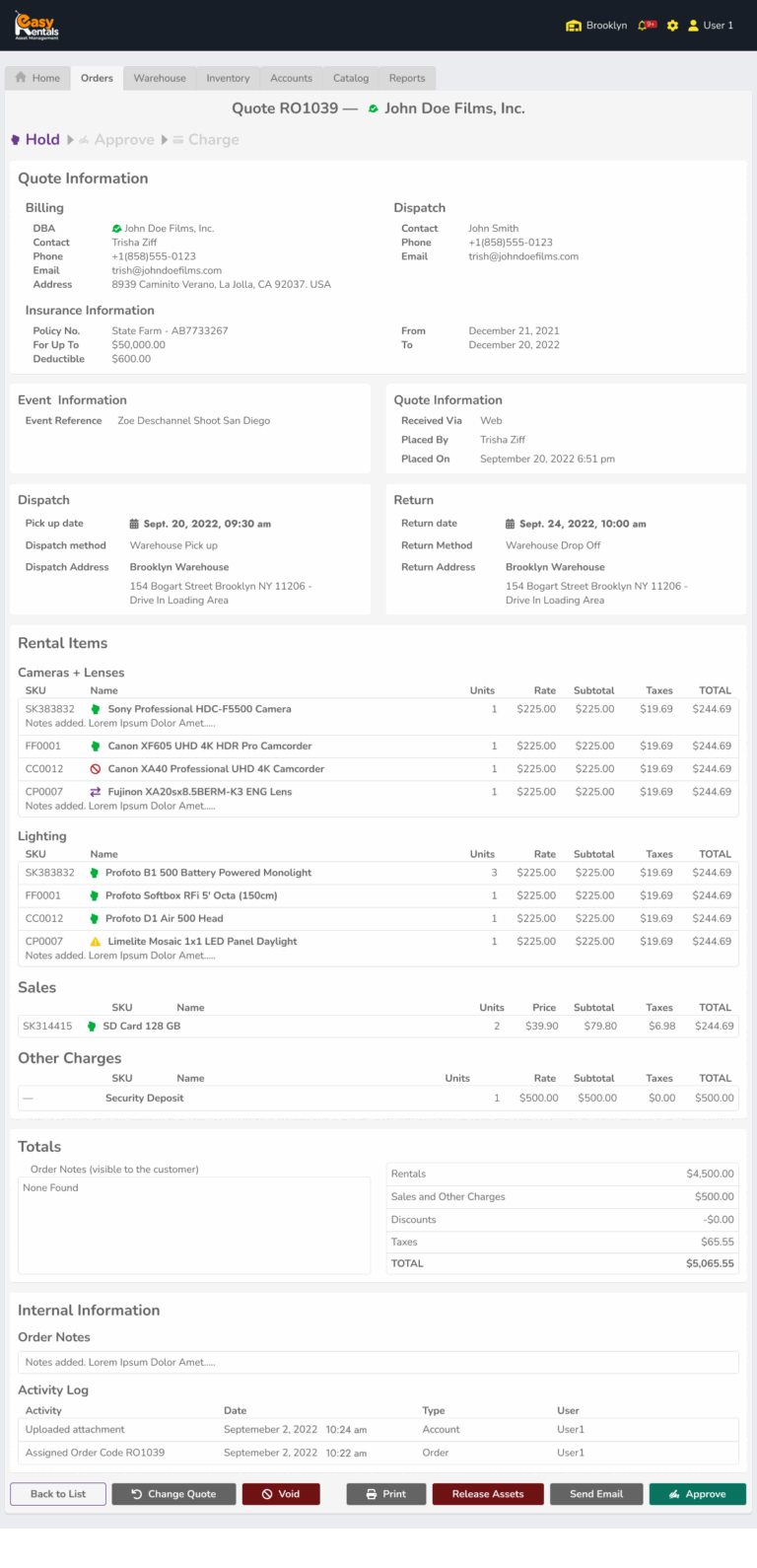
Task: Click the Print button
Action: (386, 1494)
